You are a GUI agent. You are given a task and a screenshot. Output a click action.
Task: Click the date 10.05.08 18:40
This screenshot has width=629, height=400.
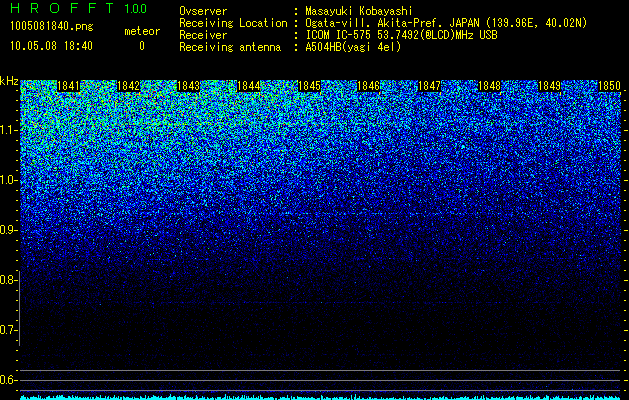pyautogui.click(x=51, y=46)
